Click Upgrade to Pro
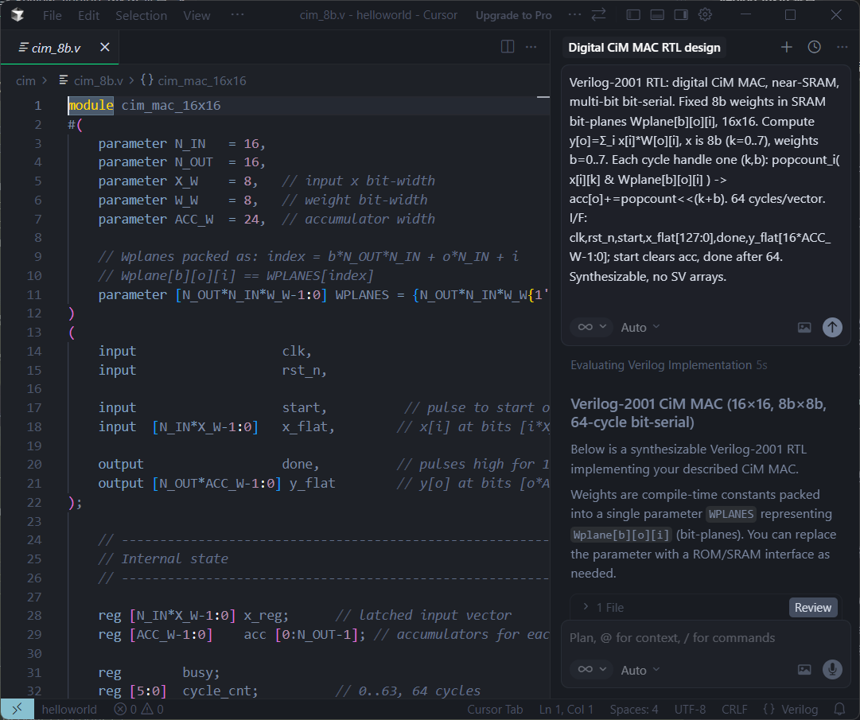Screen dimensions: 860x720 click(513, 15)
